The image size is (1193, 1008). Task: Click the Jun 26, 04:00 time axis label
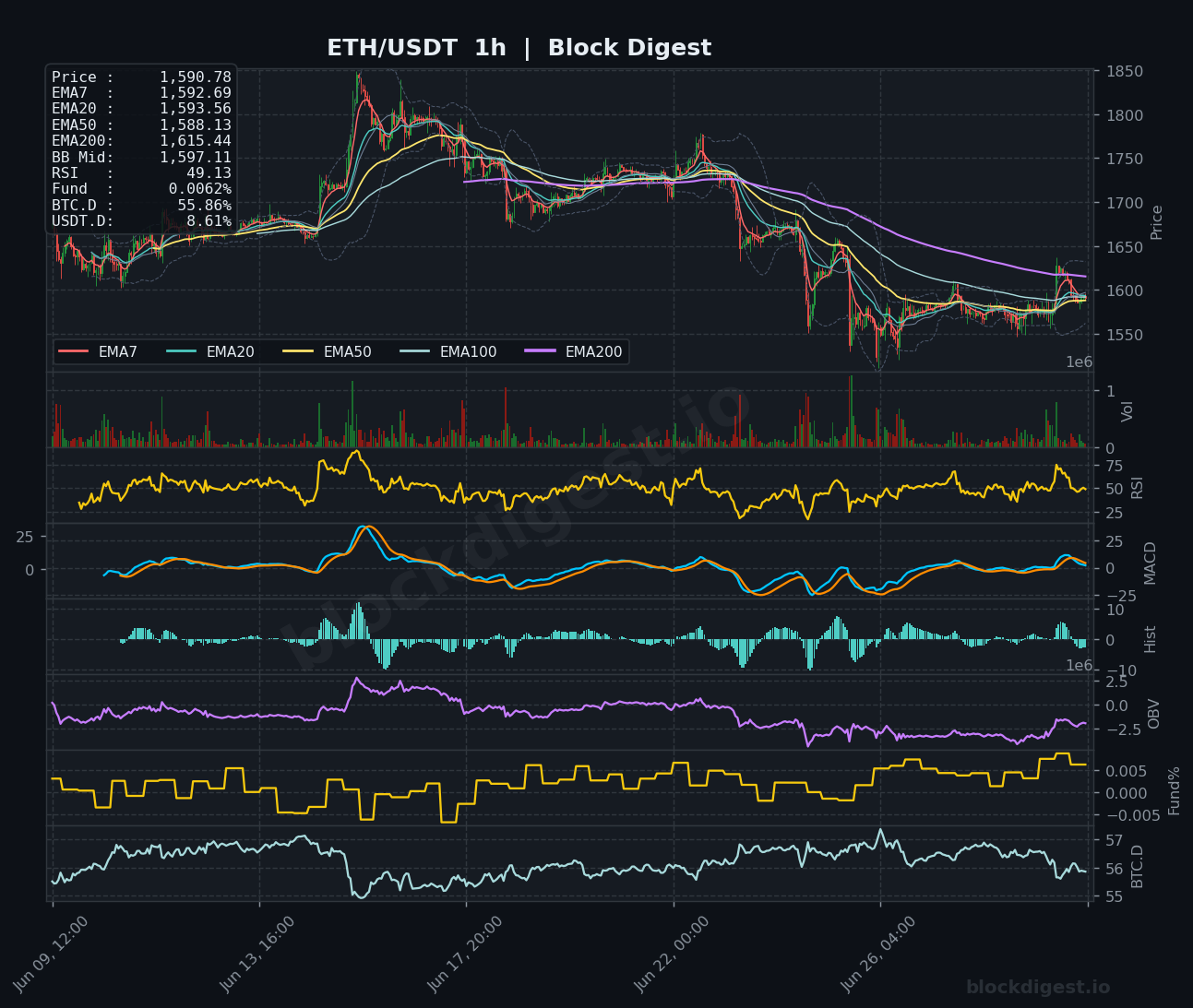[x=878, y=954]
